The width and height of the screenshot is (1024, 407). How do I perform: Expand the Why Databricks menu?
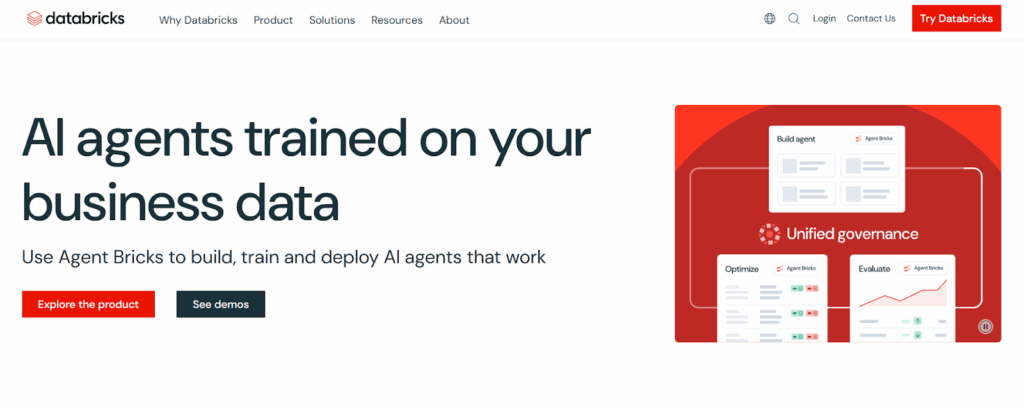tap(198, 20)
